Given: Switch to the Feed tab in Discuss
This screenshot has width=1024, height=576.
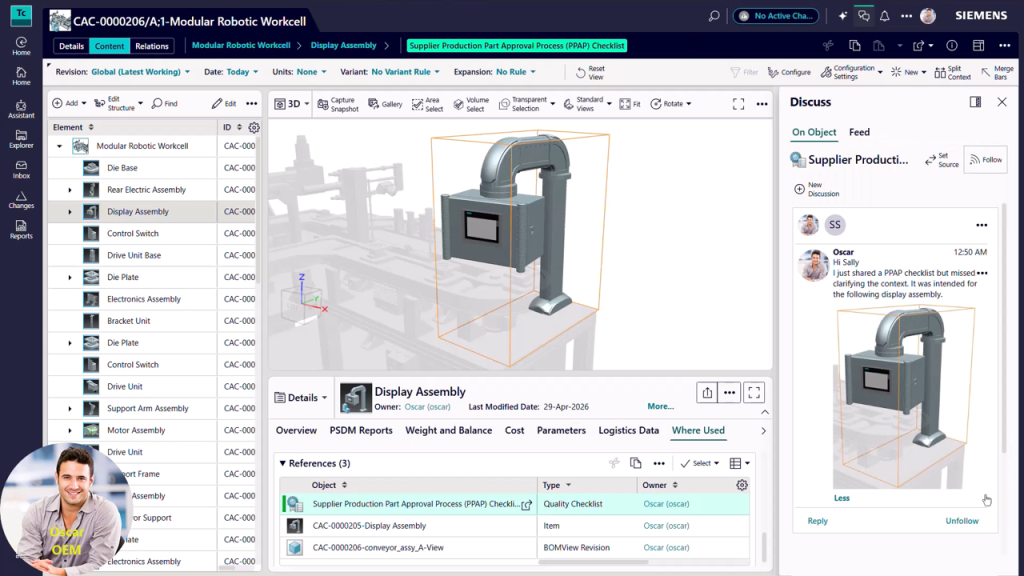Looking at the screenshot, I should (x=859, y=132).
